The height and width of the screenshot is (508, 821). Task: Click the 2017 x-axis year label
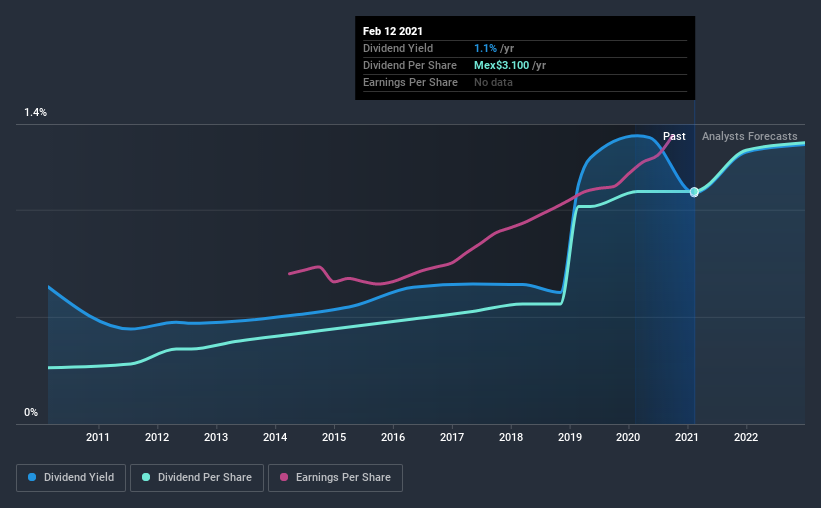452,437
